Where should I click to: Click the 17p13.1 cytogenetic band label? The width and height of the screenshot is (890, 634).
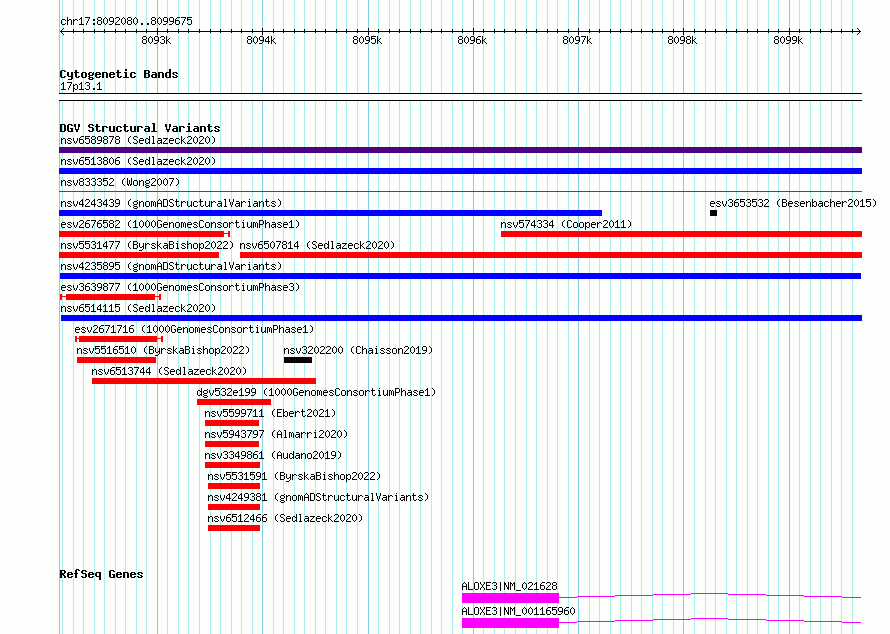81,86
